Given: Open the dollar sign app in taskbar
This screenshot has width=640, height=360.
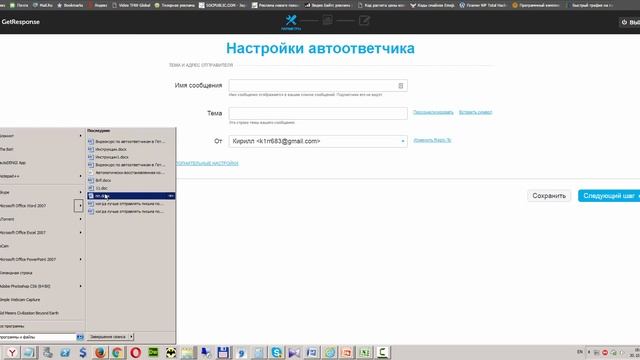Looking at the screenshot, I should pyautogui.click(x=83, y=352).
